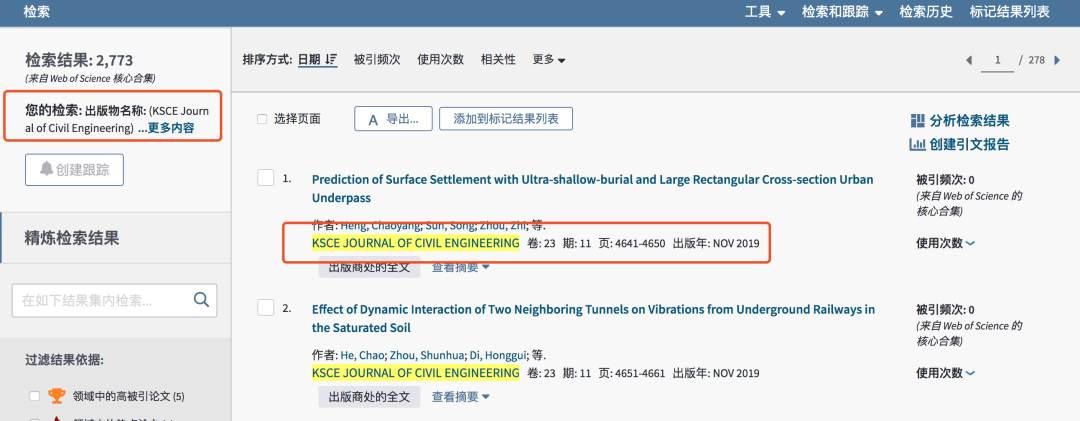Image resolution: width=1080 pixels, height=421 pixels.
Task: Click 精炼检索结果 panel heading
Action: [72, 238]
